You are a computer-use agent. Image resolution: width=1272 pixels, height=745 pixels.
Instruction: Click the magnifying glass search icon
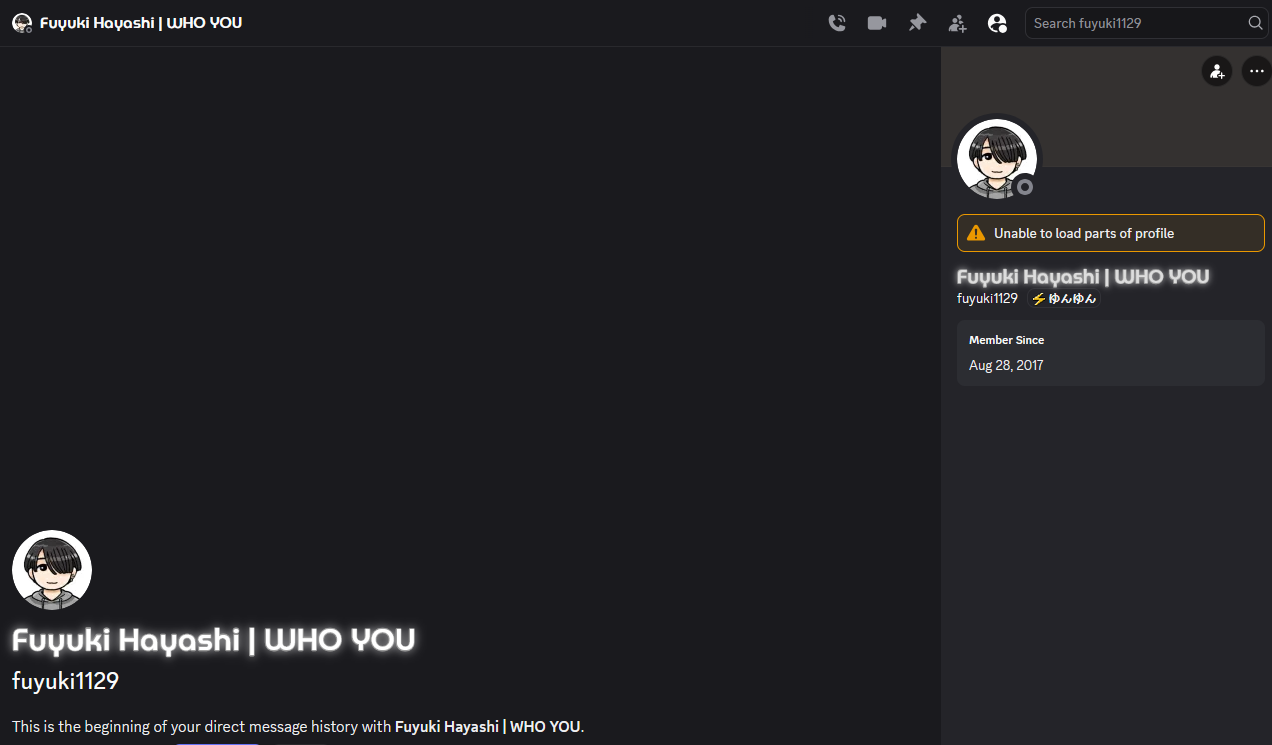point(1255,23)
